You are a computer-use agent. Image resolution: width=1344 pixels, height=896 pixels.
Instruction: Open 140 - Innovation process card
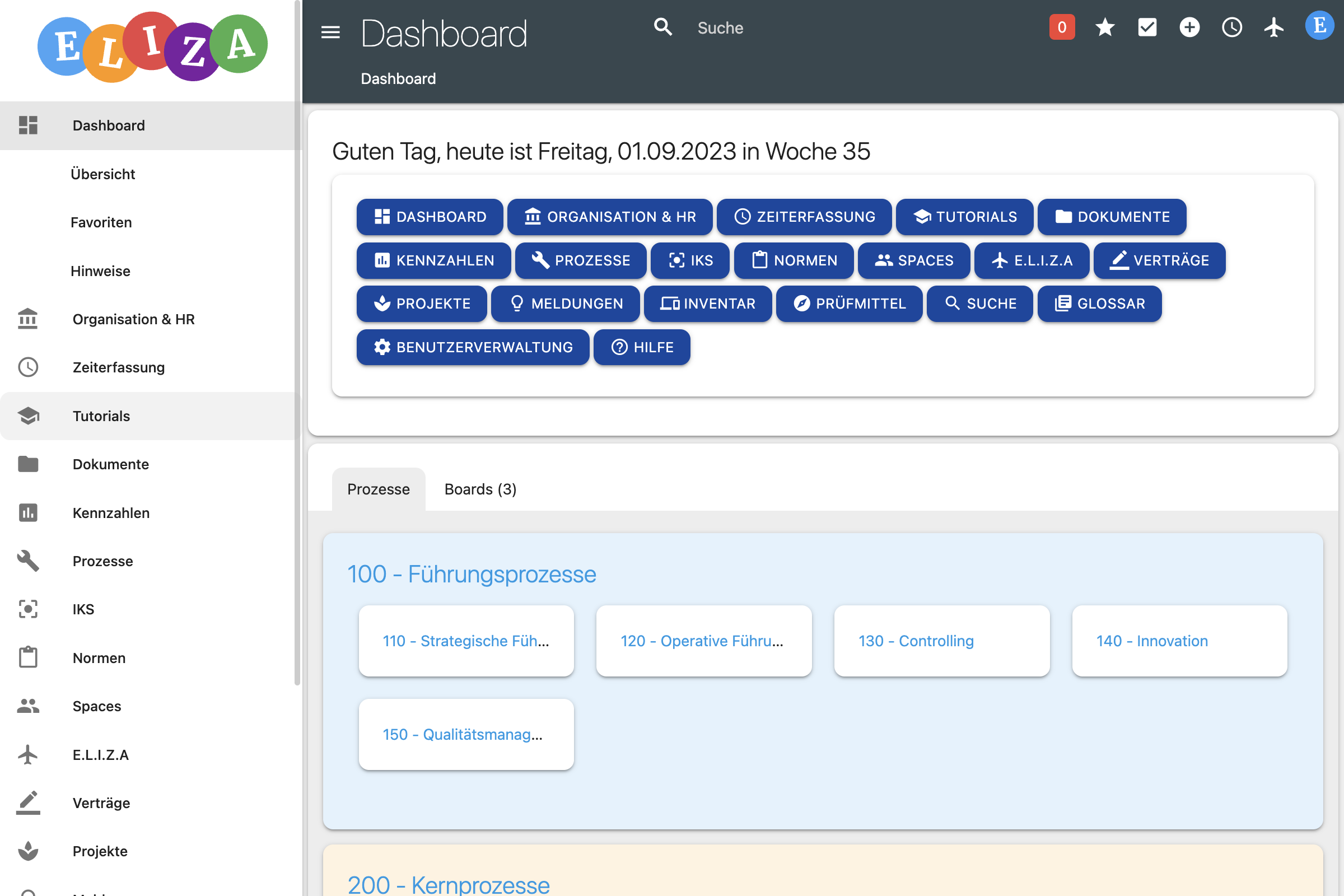click(1179, 641)
